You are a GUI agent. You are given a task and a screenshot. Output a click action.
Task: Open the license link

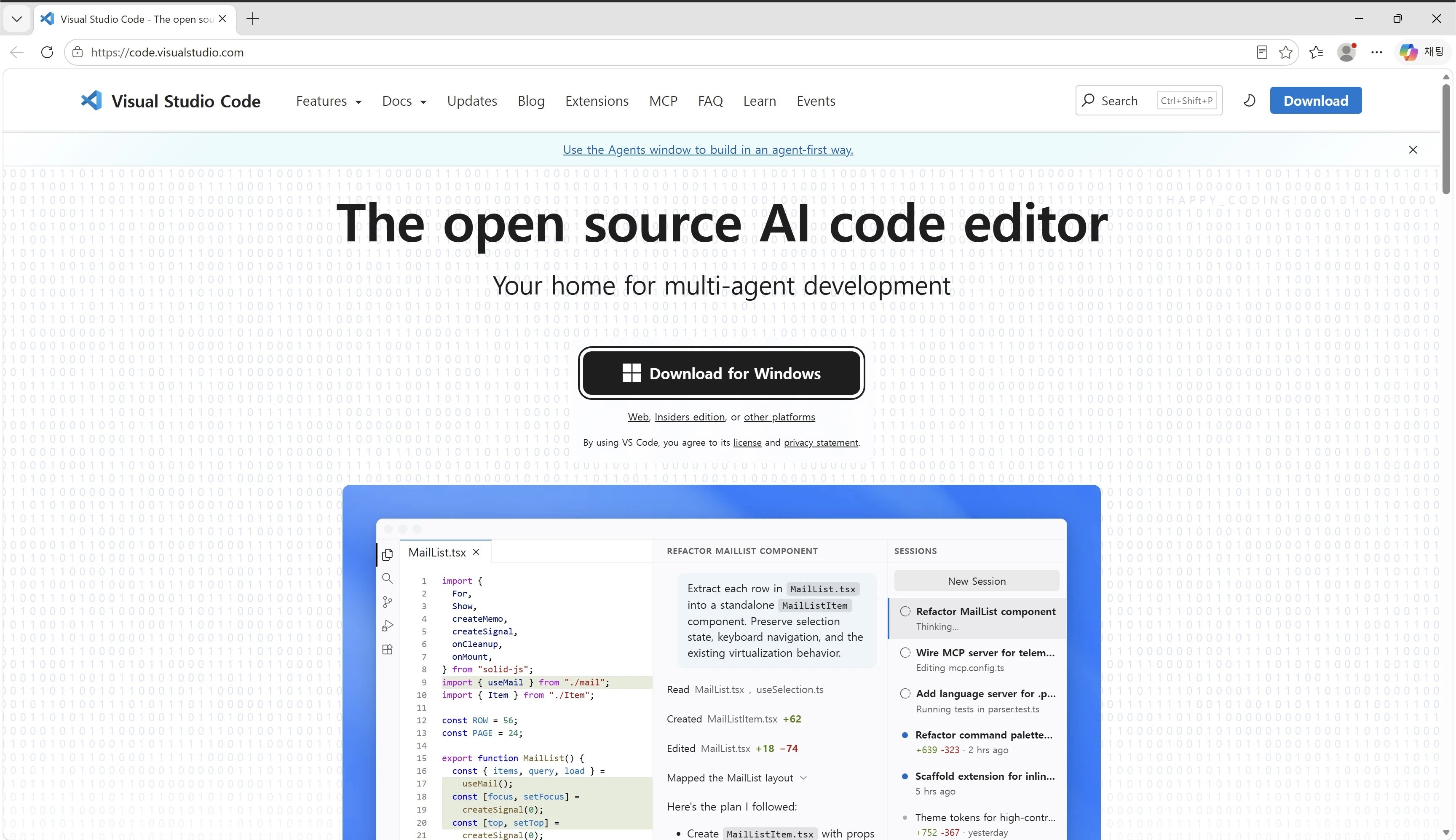(x=747, y=442)
